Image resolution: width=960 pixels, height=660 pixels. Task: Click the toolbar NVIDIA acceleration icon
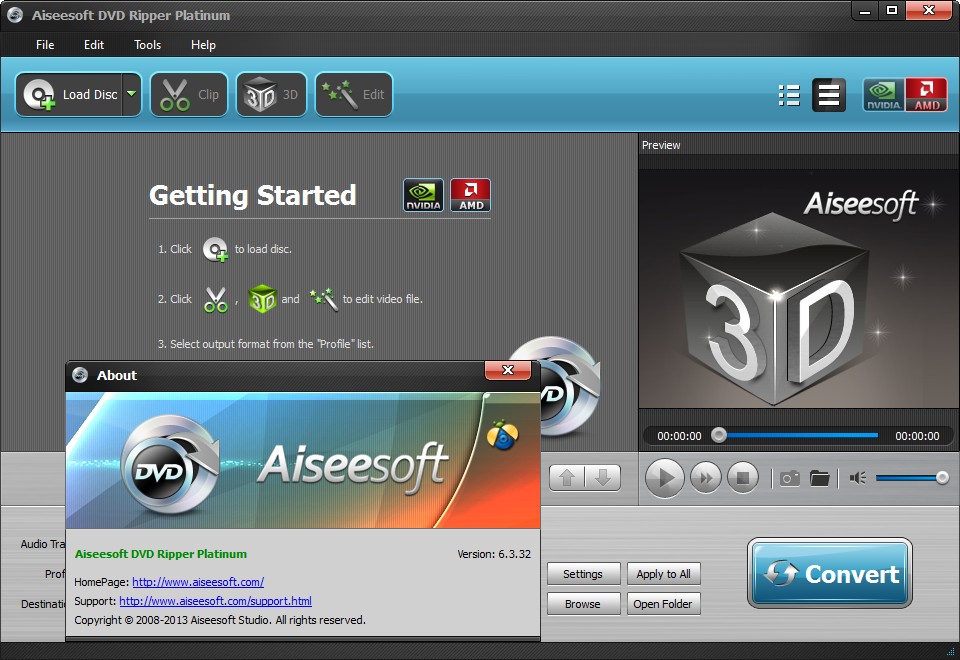883,95
